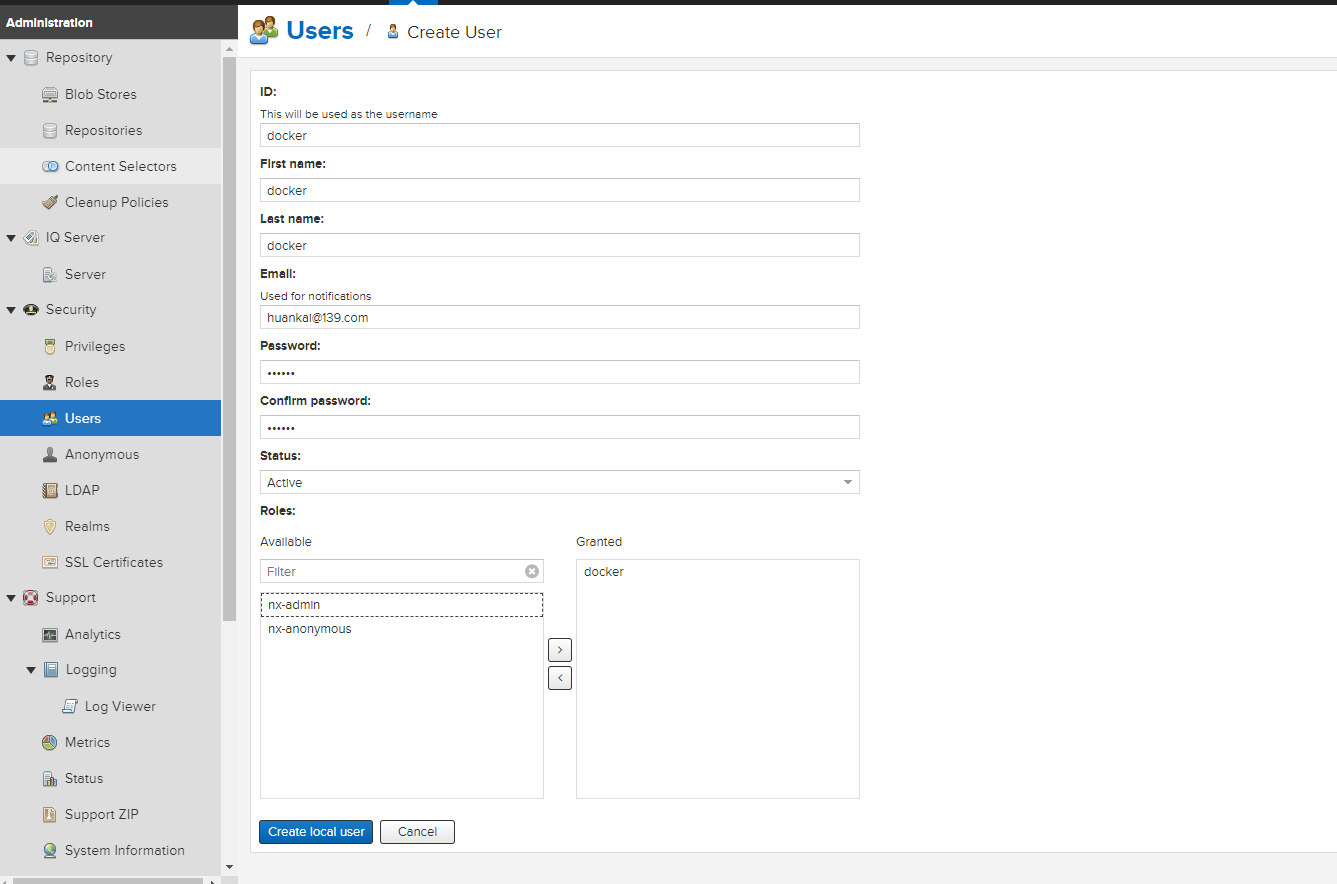Click the sidebar vertical scrollbar thumb
This screenshot has width=1337, height=884.
point(229,340)
